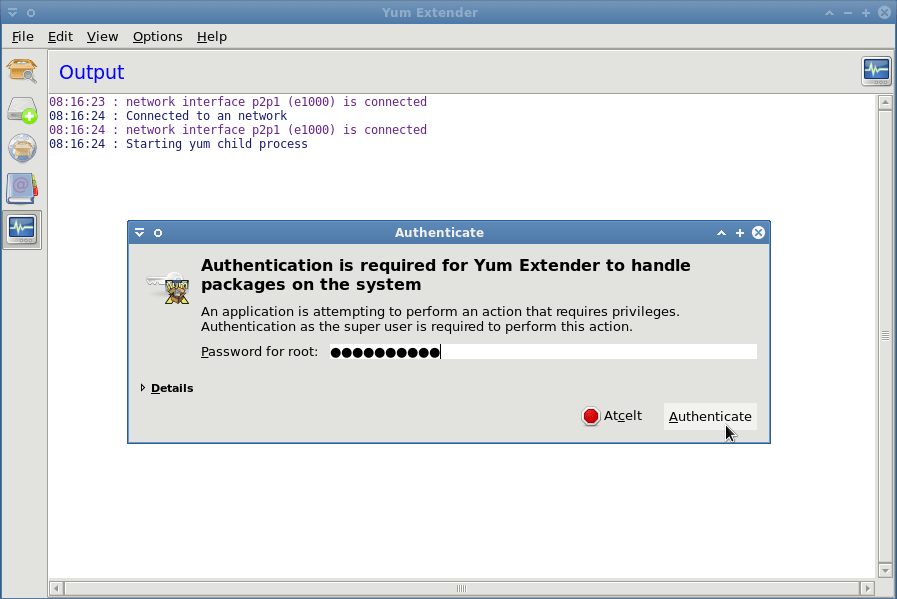Cancel with the Atcelt button
The image size is (897, 599).
[x=612, y=416]
